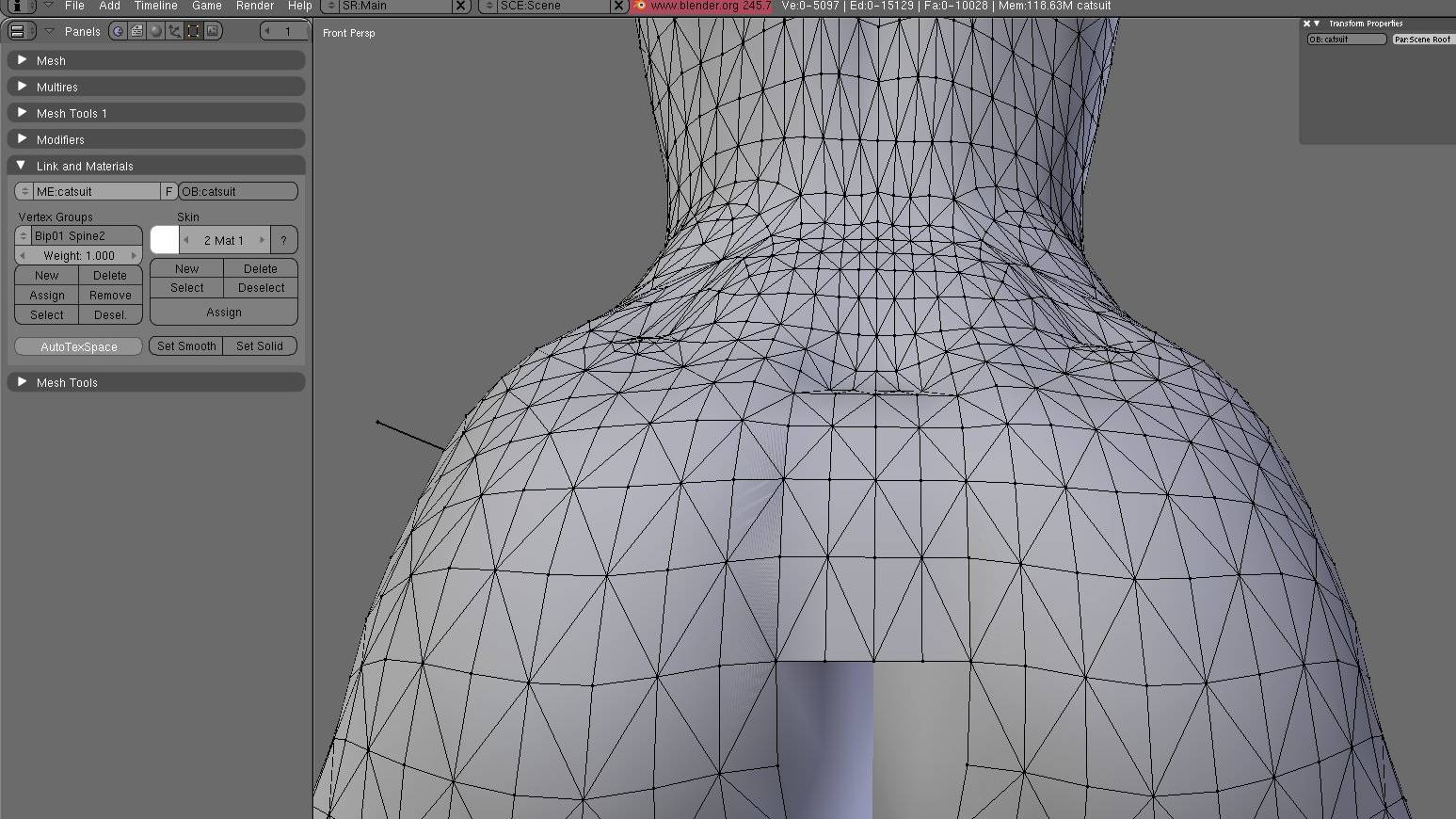The height and width of the screenshot is (819, 1456).
Task: Open the vertex group Bip01 Spine2 dropdown
Action: point(24,235)
